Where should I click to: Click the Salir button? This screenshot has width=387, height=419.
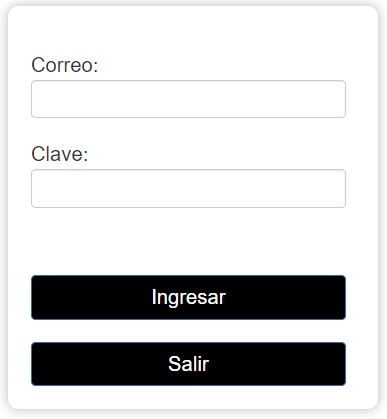pyautogui.click(x=188, y=364)
